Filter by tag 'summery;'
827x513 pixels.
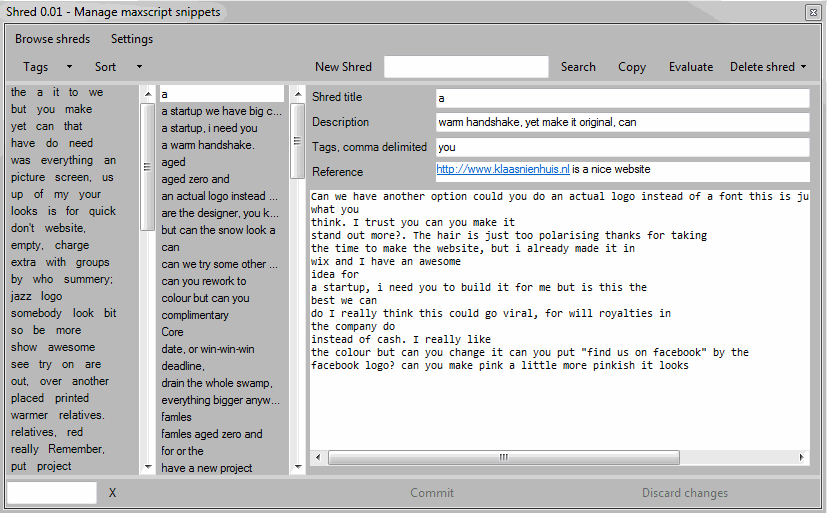(x=89, y=279)
